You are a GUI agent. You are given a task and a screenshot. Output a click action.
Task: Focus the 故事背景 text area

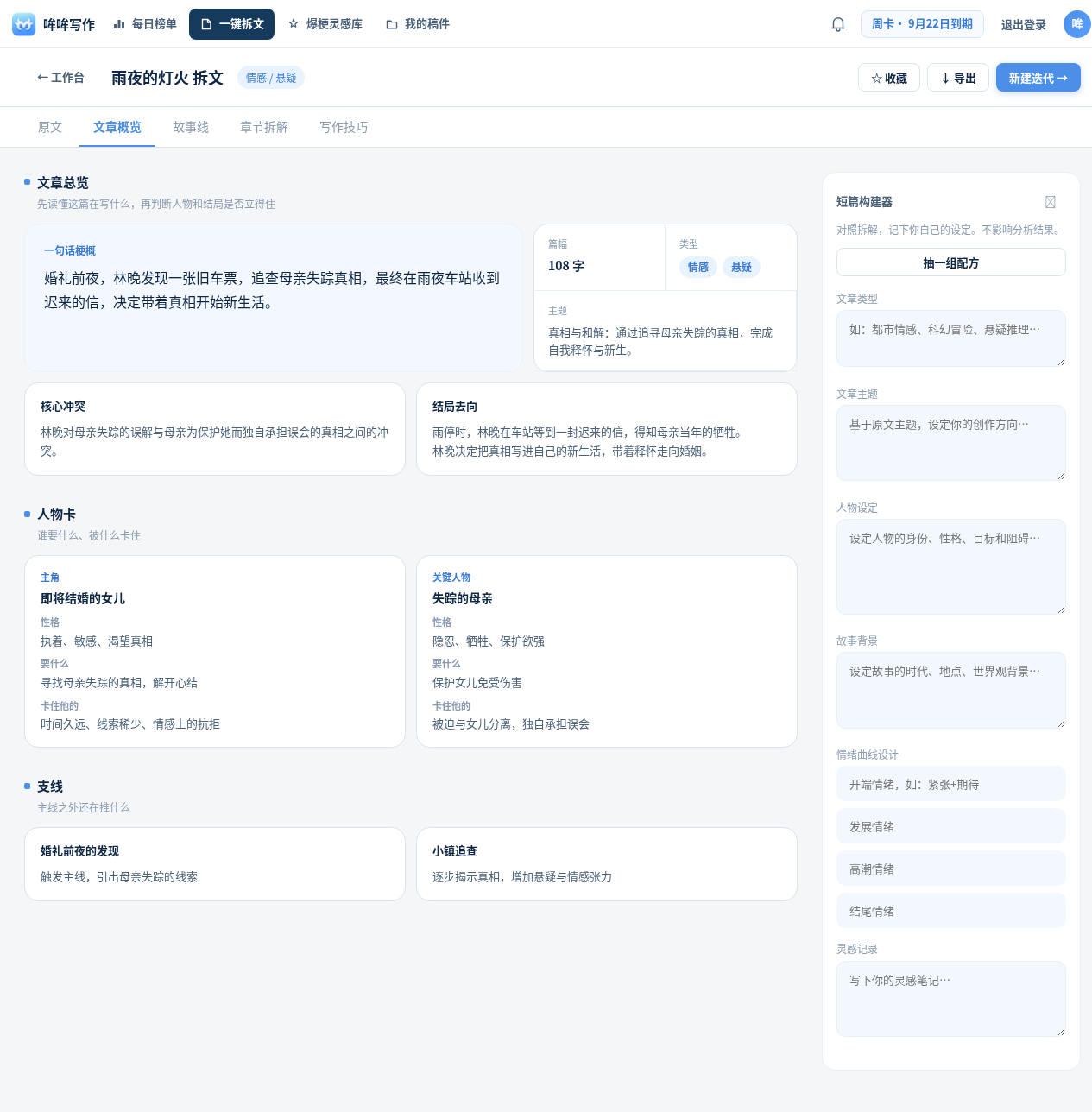click(x=951, y=690)
